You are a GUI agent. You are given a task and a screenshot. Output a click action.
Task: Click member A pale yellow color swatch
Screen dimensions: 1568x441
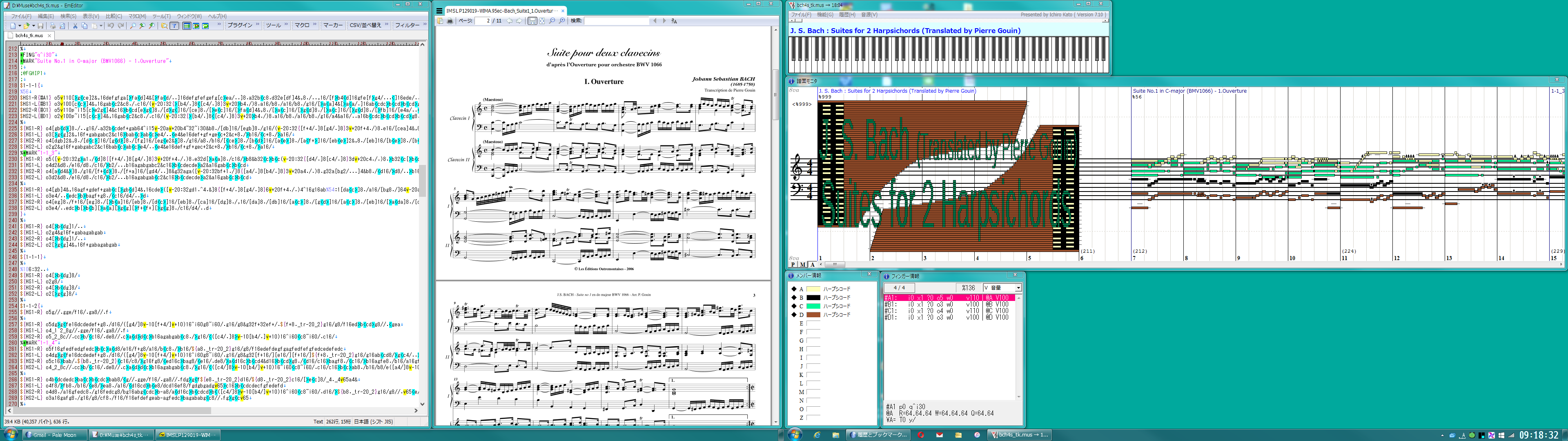[813, 289]
